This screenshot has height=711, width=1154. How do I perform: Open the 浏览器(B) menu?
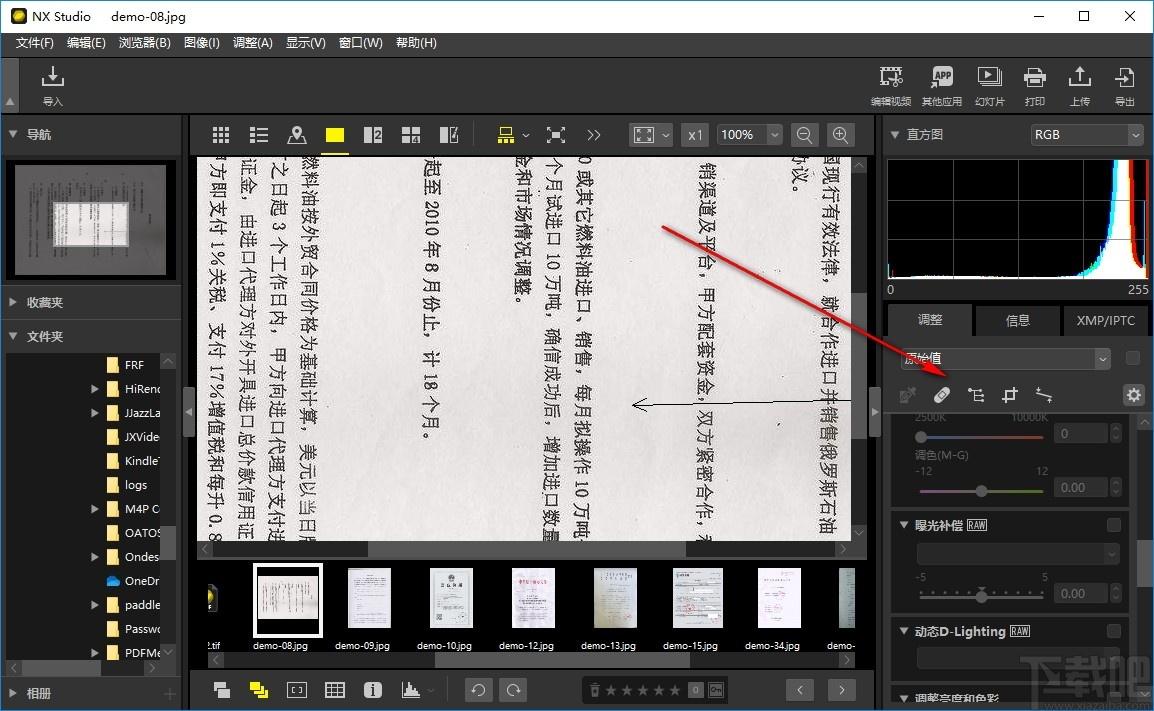coord(144,43)
